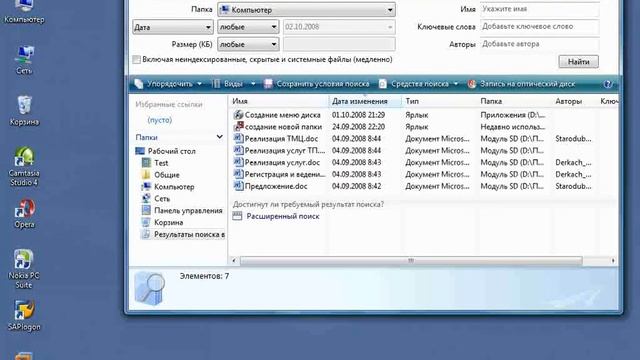
Task: Sort by the Тип column header
Action: [440, 101]
